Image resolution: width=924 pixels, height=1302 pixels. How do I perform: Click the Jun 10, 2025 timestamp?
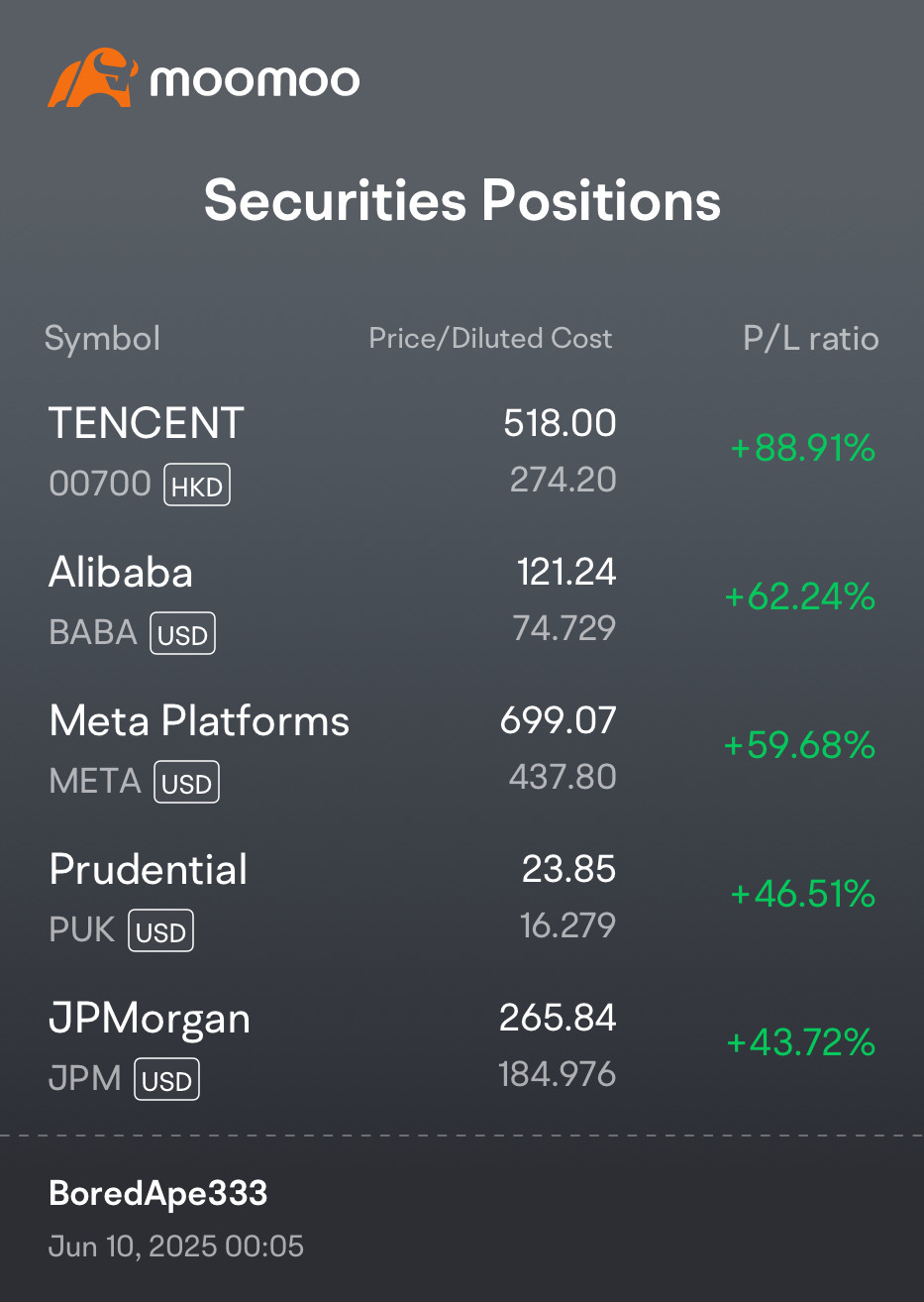pyautogui.click(x=176, y=1247)
